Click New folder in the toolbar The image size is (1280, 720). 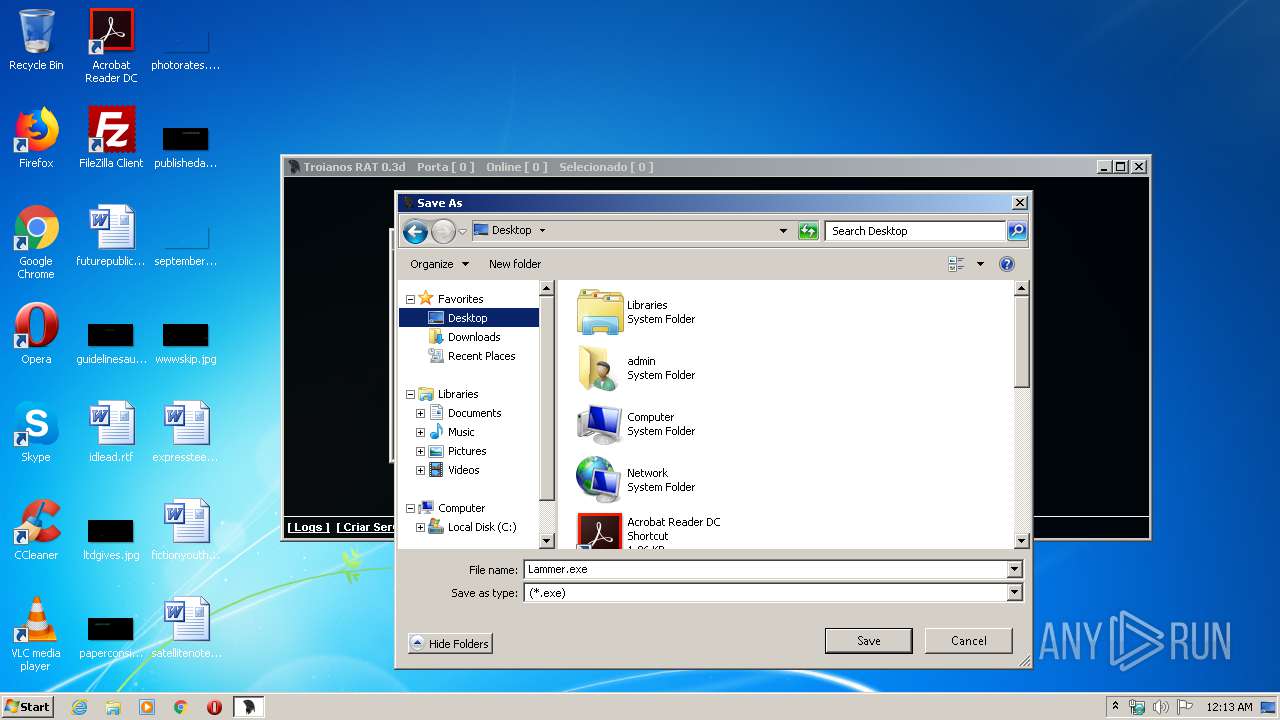click(515, 264)
